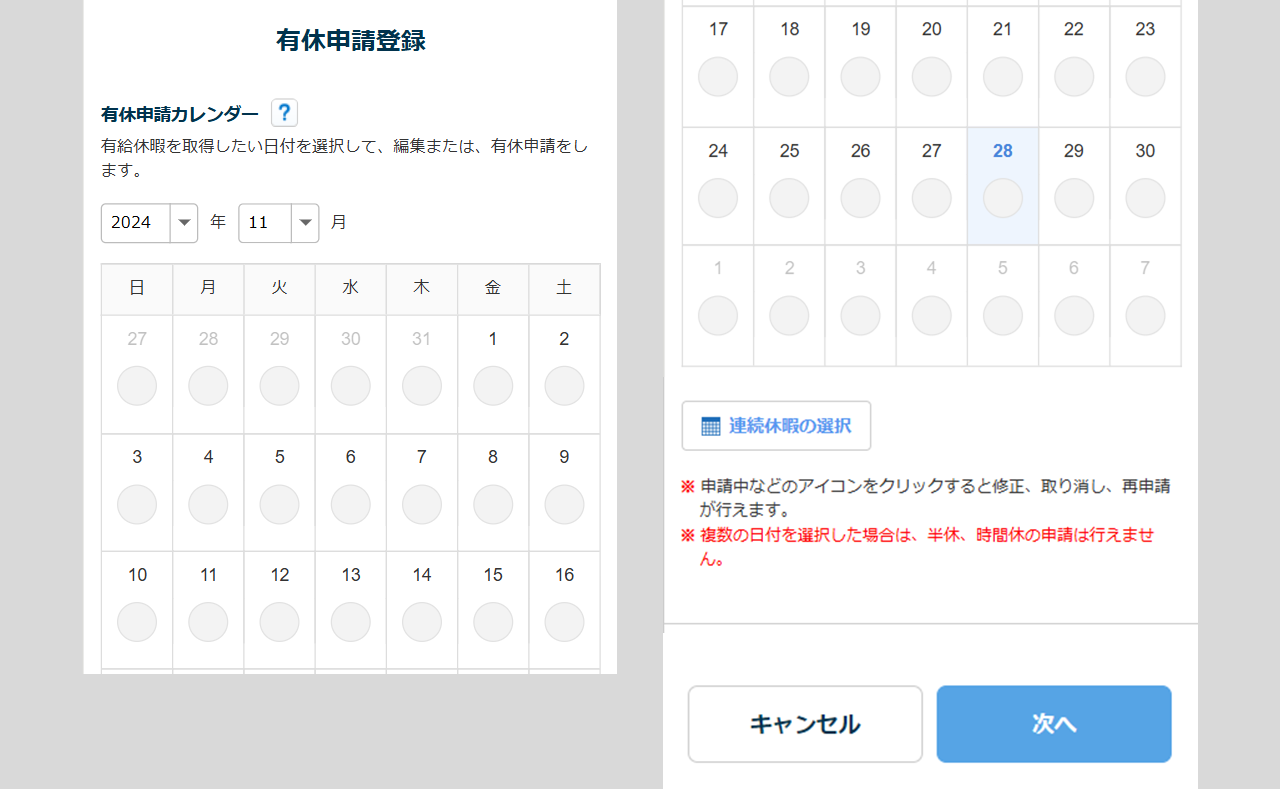The width and height of the screenshot is (1280, 789).
Task: Click the greyed December 7 circle
Action: pos(1145,316)
